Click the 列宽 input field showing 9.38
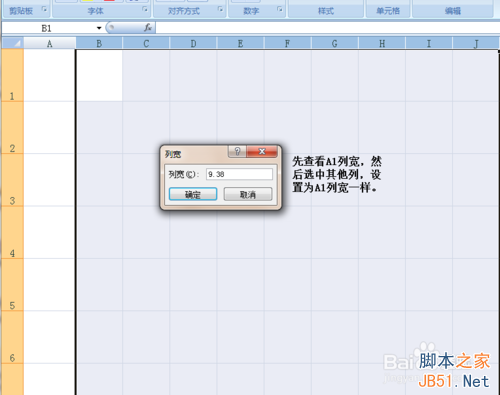 point(239,174)
